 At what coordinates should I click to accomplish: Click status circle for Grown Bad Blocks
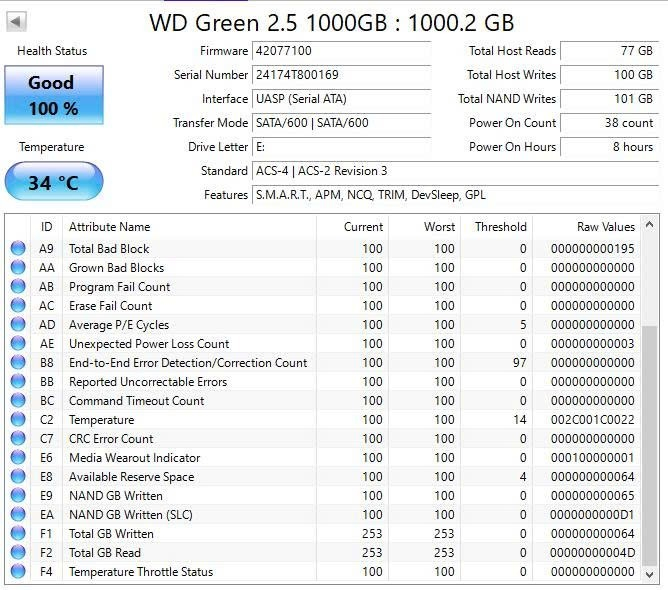(18, 267)
